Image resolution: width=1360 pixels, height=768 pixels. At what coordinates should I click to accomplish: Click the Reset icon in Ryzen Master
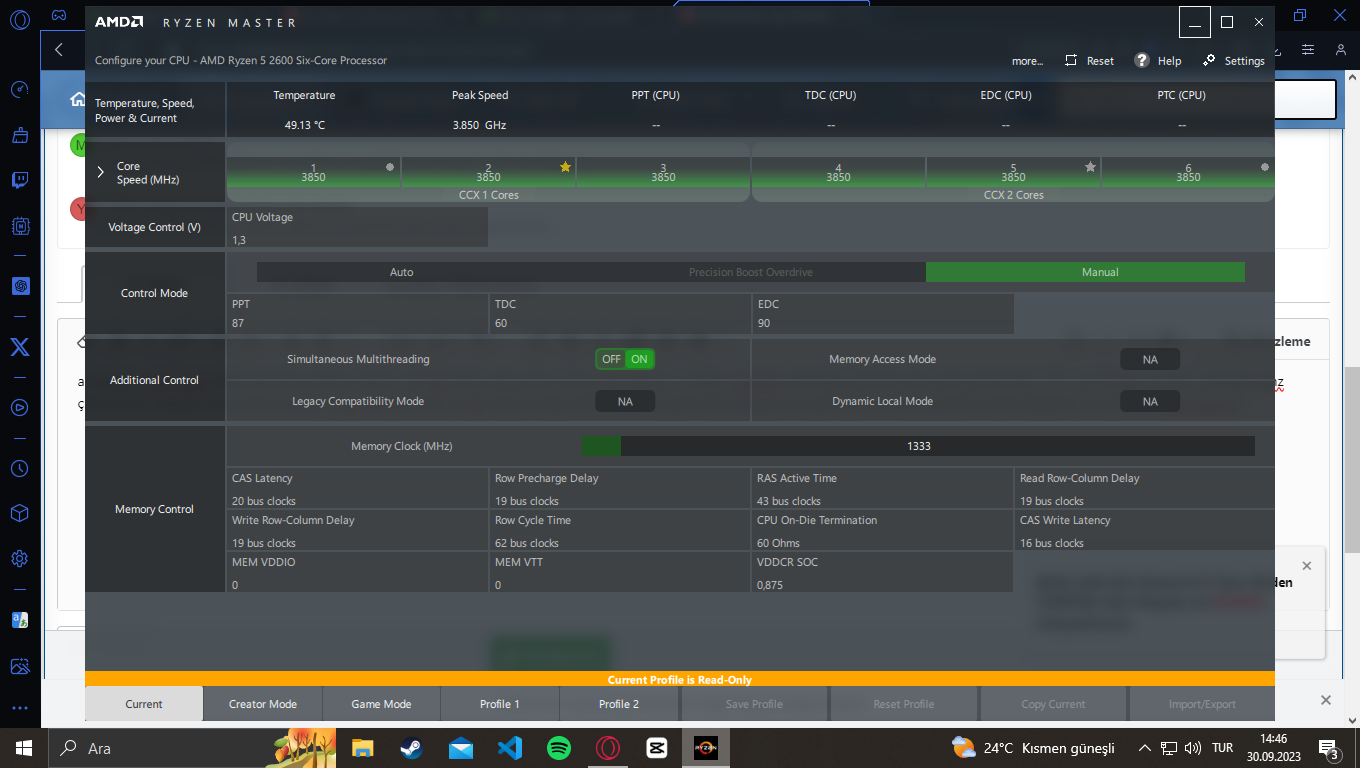point(1071,61)
